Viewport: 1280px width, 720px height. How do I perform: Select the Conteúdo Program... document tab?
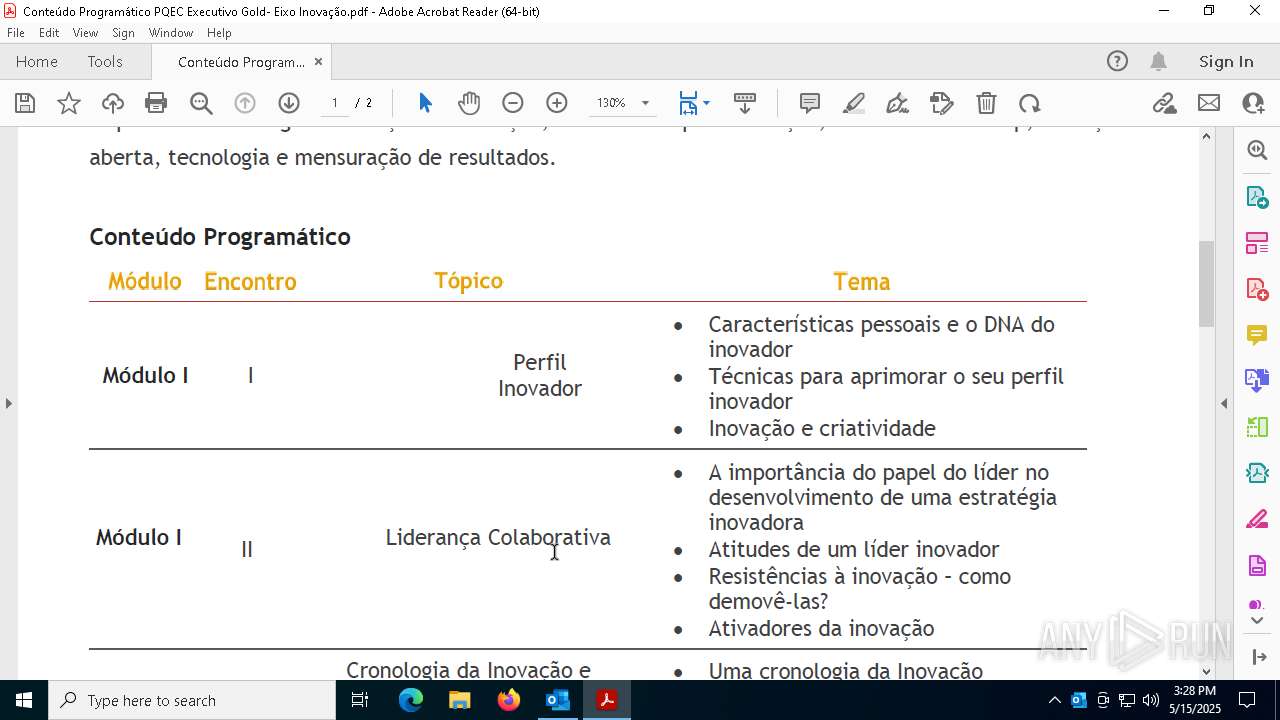click(x=241, y=62)
